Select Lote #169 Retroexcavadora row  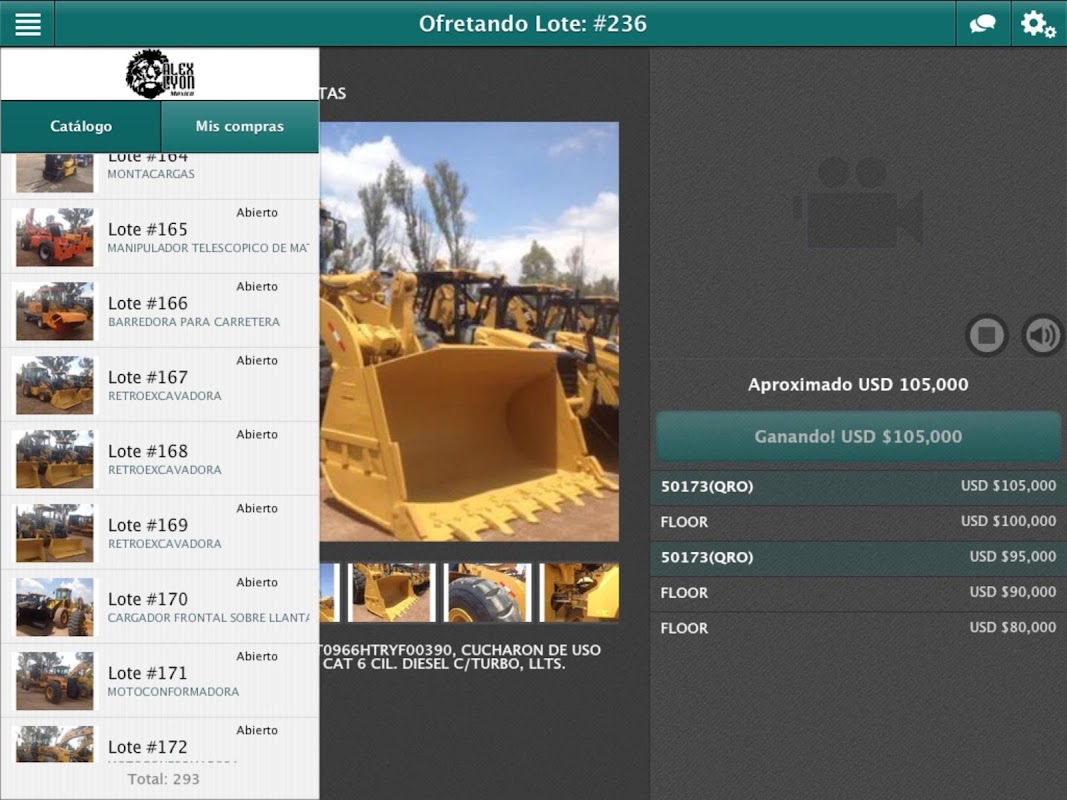tap(160, 533)
